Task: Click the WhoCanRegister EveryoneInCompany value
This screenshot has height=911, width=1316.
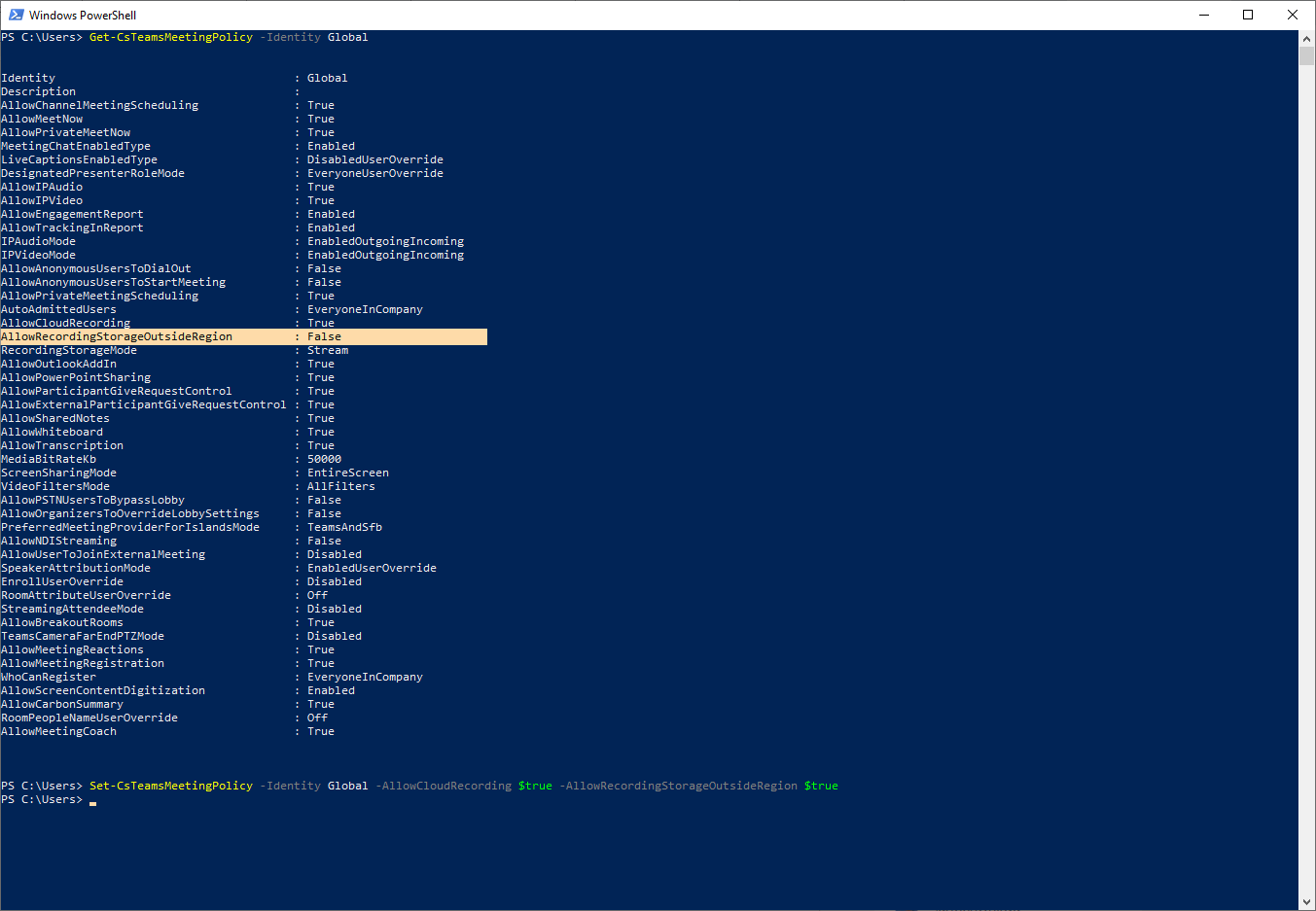Action: tap(365, 677)
